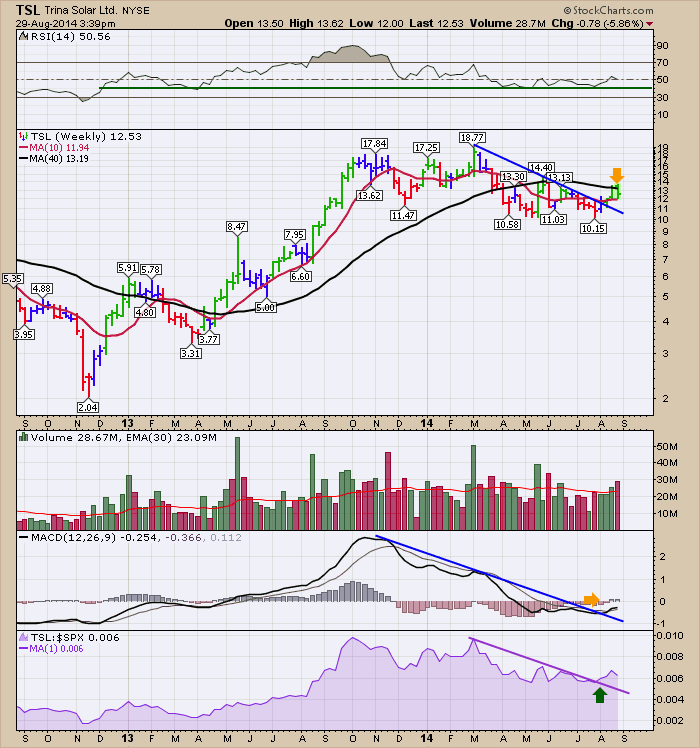
Task: Click the TSL:$SPX purple area legend icon
Action: click(23, 638)
